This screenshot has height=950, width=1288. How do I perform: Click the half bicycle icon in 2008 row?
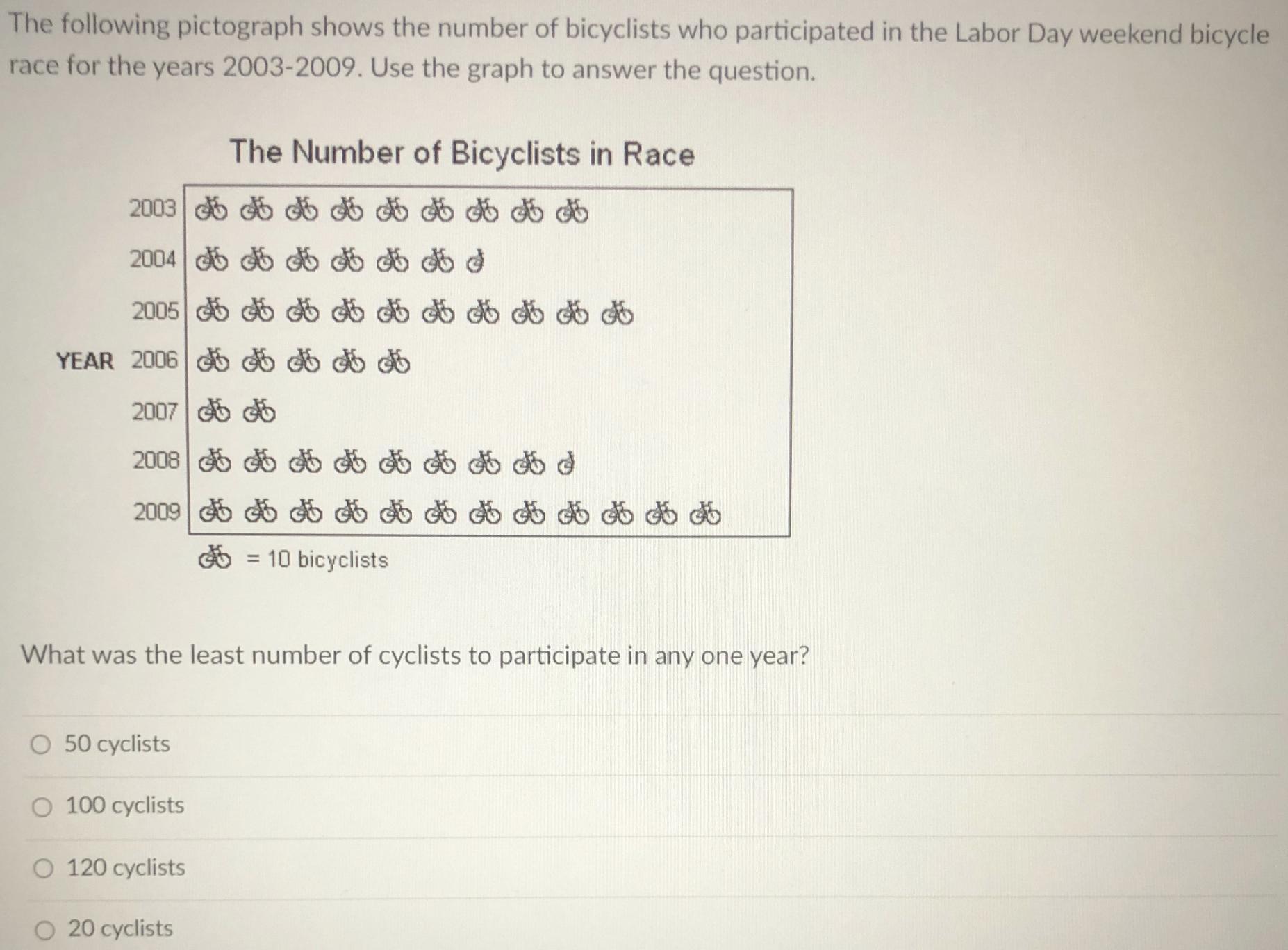[x=566, y=463]
